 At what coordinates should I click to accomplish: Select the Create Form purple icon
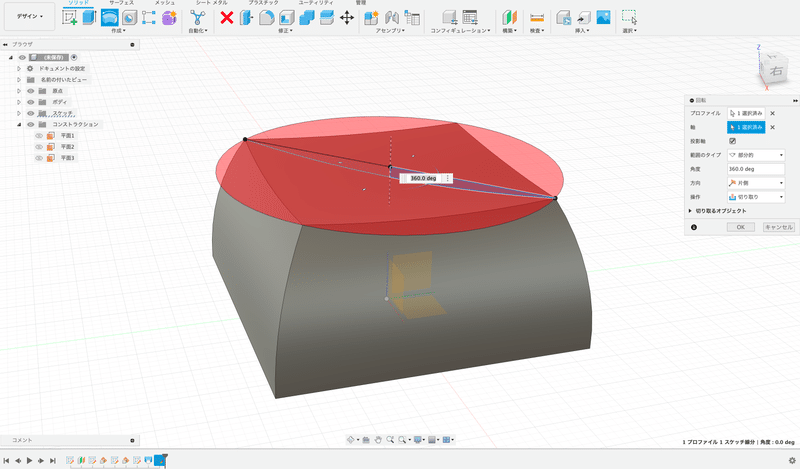(x=169, y=17)
